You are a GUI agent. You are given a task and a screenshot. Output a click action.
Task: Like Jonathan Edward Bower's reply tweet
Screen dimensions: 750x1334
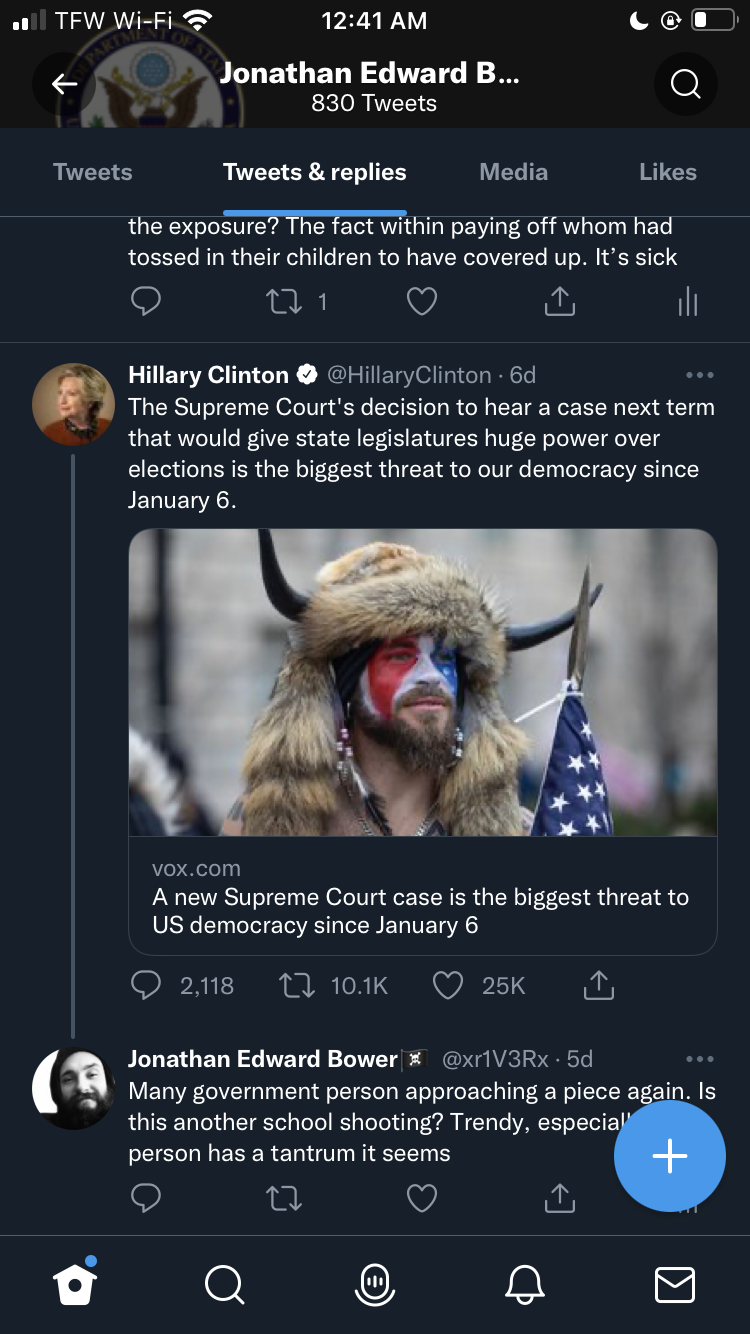(422, 1197)
